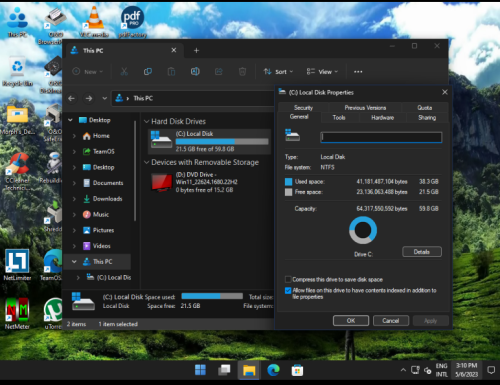Screen dimensions: 500x385
Task: Launch Microsoft Edge from the taskbar
Action: point(273,370)
